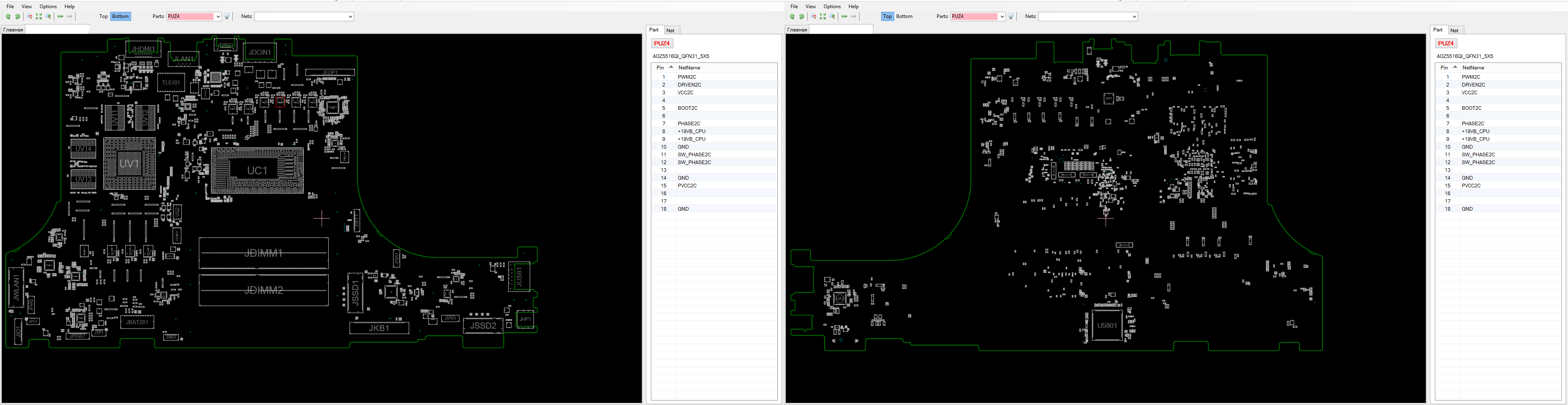This screenshot has height=405, width=1568.
Task: Click active Bottom layer toggle in left window
Action: coord(120,16)
